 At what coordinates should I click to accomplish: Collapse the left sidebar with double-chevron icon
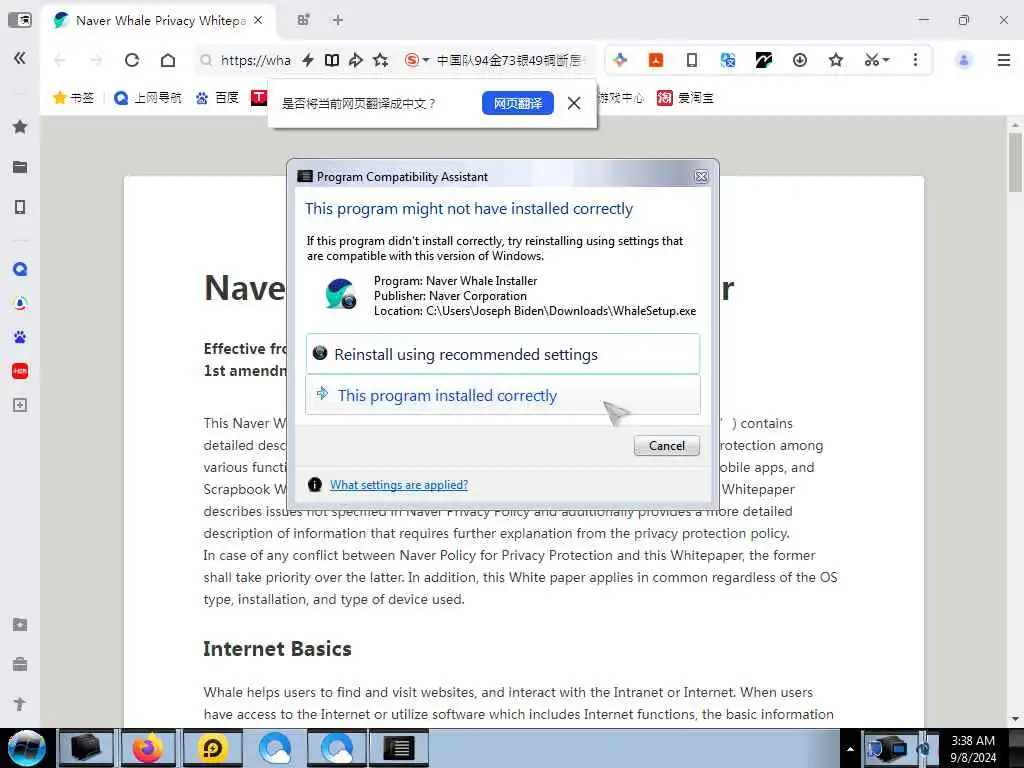tap(20, 58)
